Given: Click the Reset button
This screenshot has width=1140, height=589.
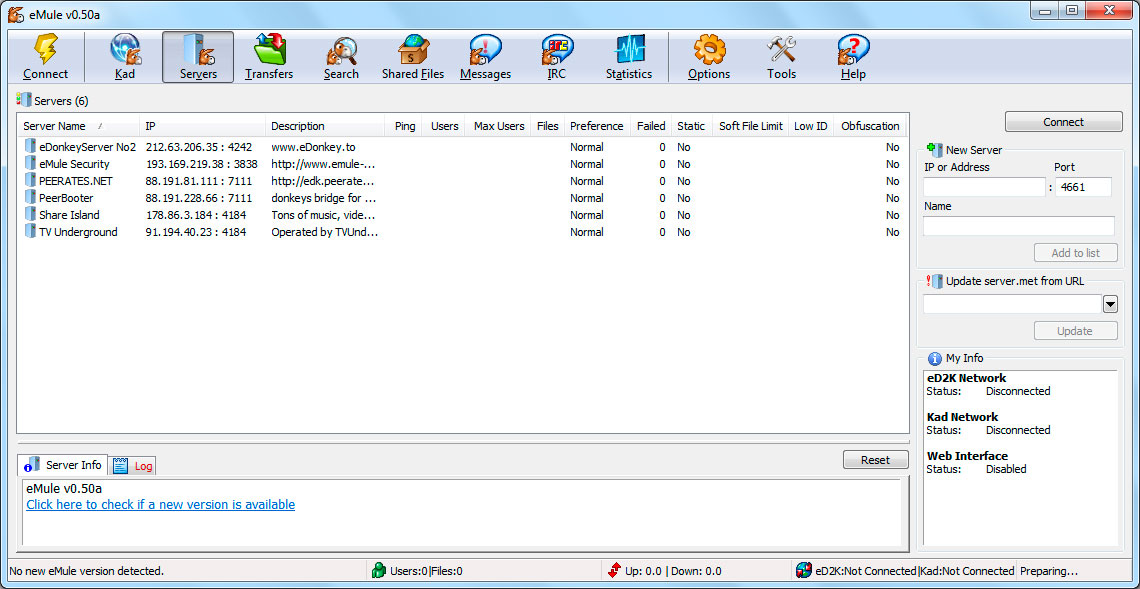Looking at the screenshot, I should 875,460.
